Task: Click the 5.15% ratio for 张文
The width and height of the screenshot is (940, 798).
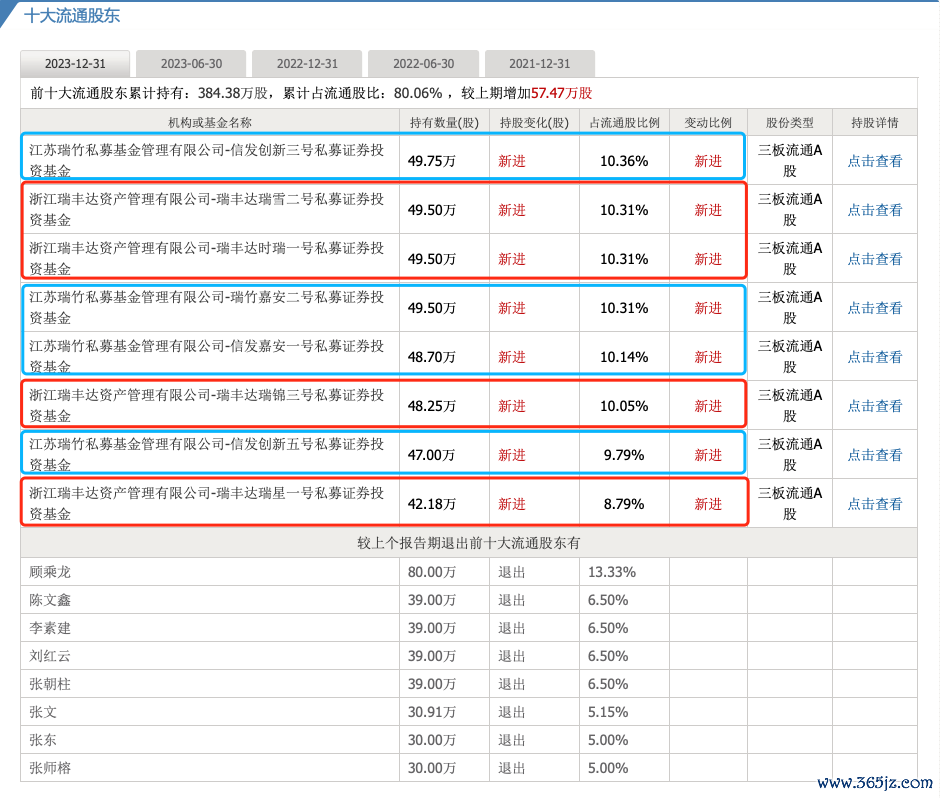Action: click(x=608, y=712)
